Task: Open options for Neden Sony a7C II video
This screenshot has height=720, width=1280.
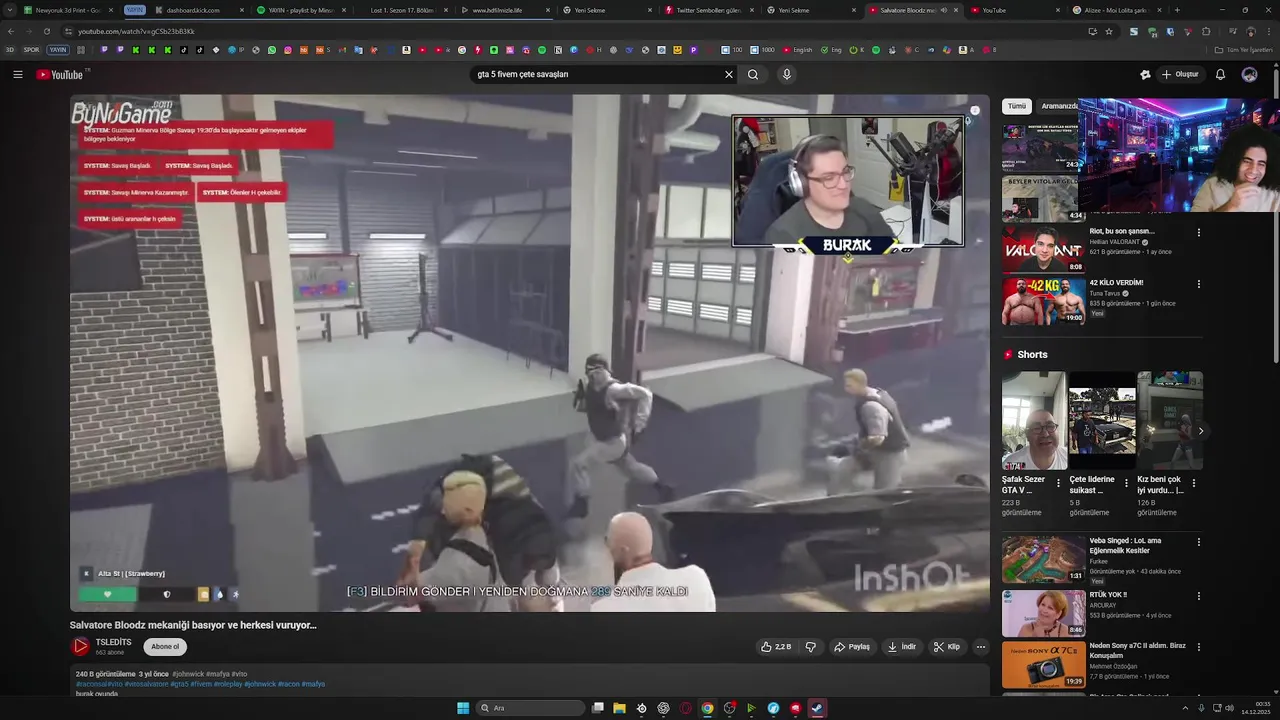Action: point(1199,647)
